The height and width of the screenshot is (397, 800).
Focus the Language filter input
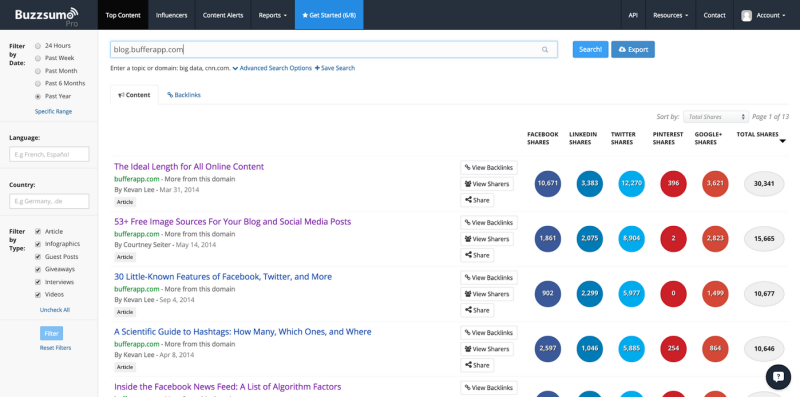click(49, 154)
